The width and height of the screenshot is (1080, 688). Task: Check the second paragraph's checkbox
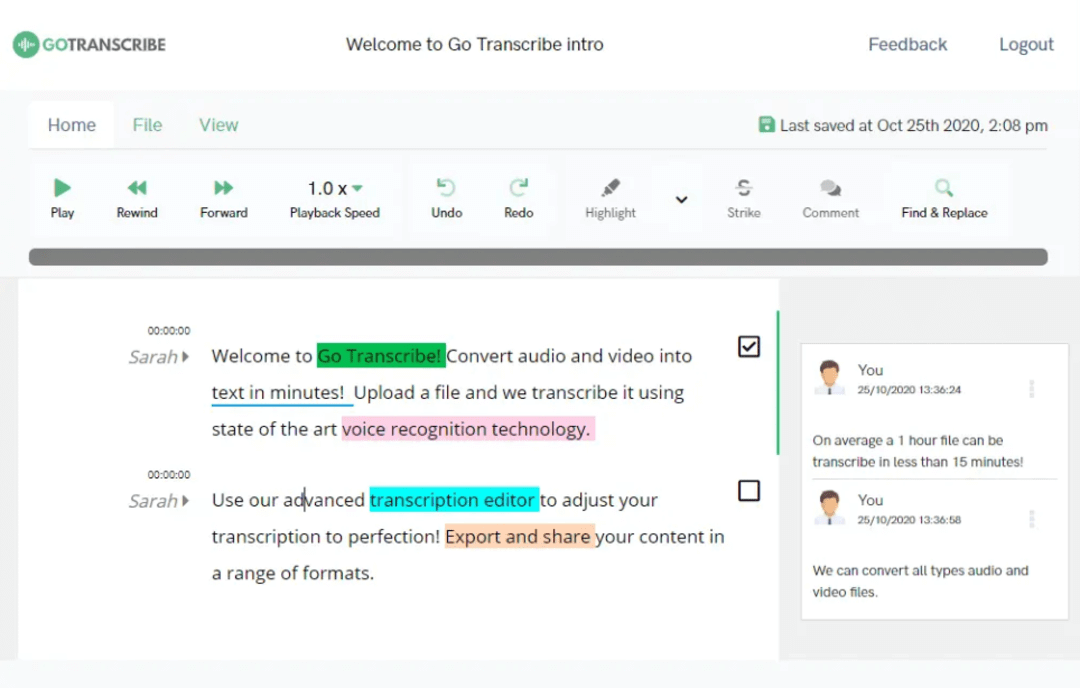[749, 491]
